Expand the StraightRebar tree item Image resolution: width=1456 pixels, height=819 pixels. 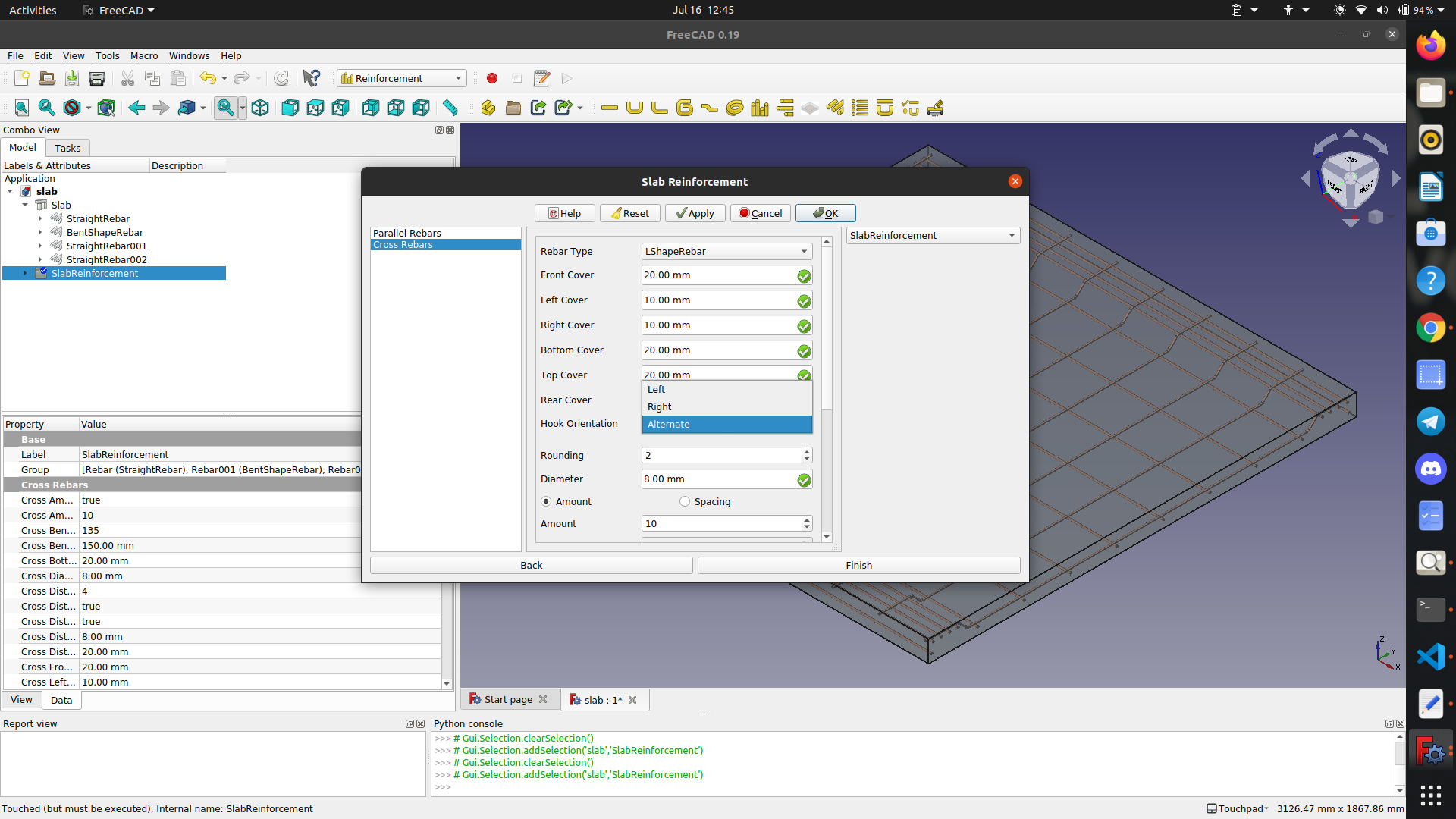(x=40, y=218)
